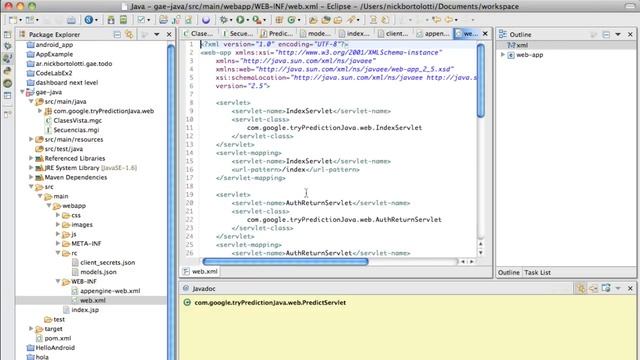The width and height of the screenshot is (640, 360).
Task: Switch to the Clase... editor tab
Action: click(198, 34)
